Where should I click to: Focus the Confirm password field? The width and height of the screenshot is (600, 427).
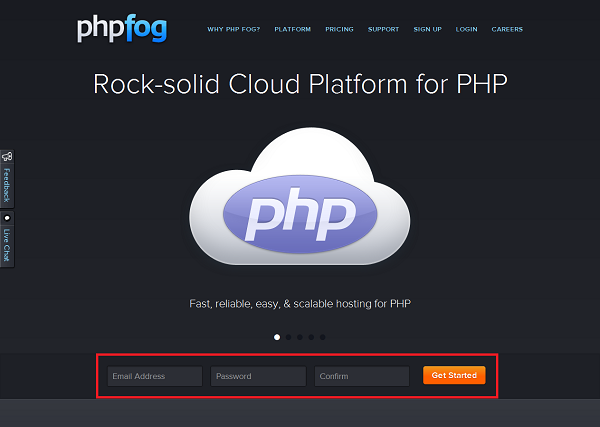362,376
